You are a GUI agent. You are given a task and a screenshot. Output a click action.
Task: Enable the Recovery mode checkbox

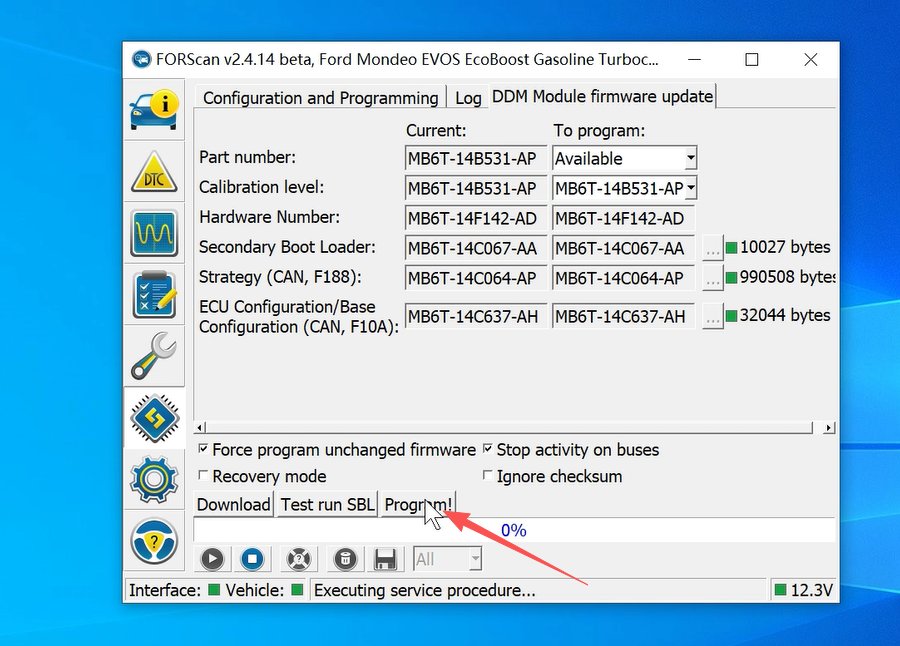(204, 477)
